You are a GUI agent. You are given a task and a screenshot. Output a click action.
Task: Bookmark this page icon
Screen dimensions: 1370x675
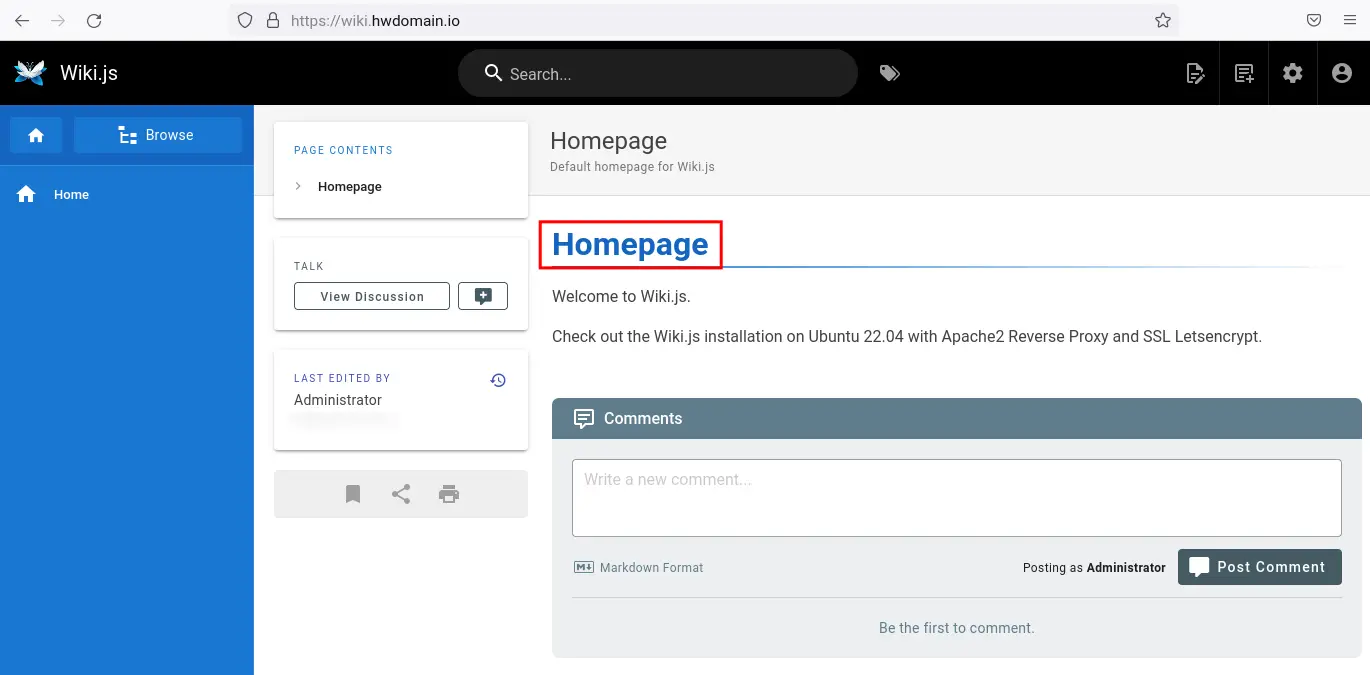(x=353, y=494)
